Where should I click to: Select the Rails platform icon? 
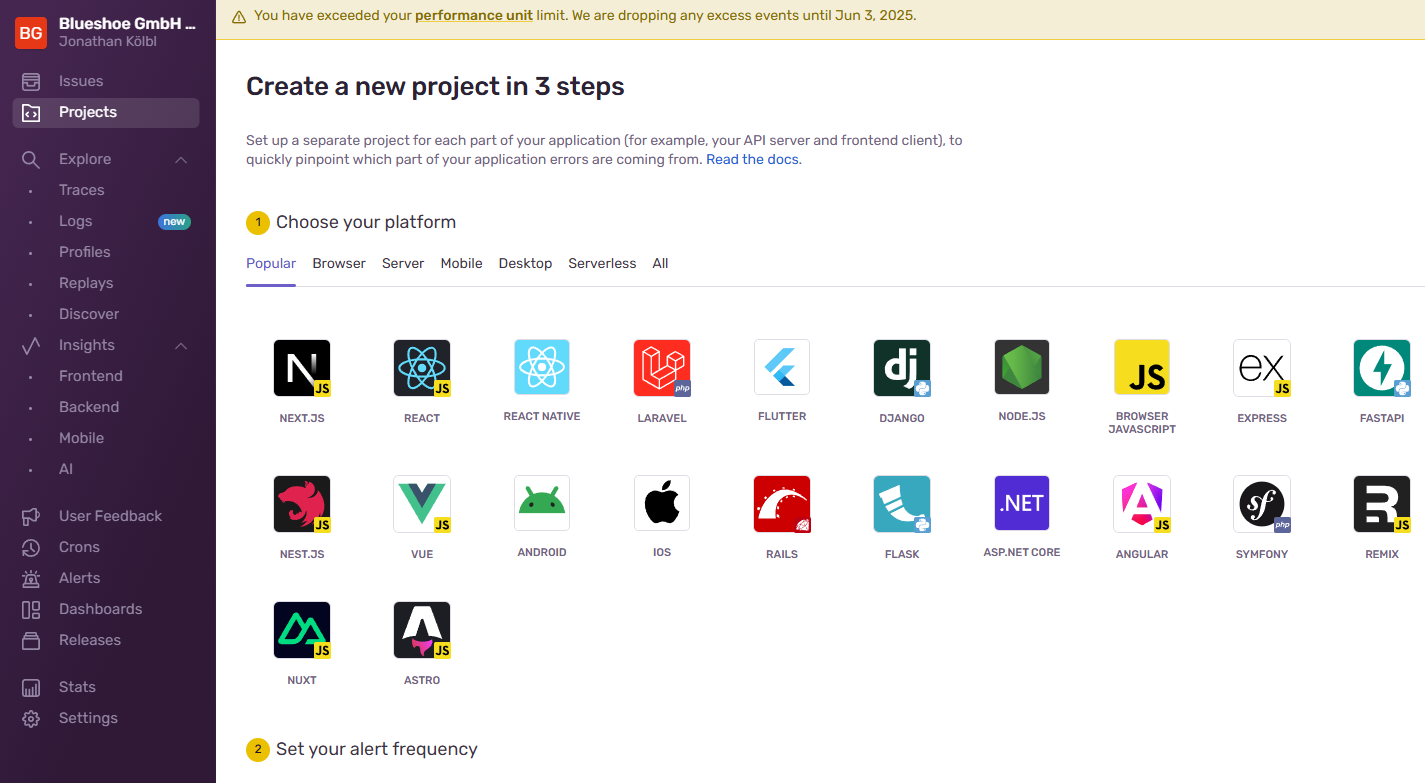pyautogui.click(x=782, y=503)
